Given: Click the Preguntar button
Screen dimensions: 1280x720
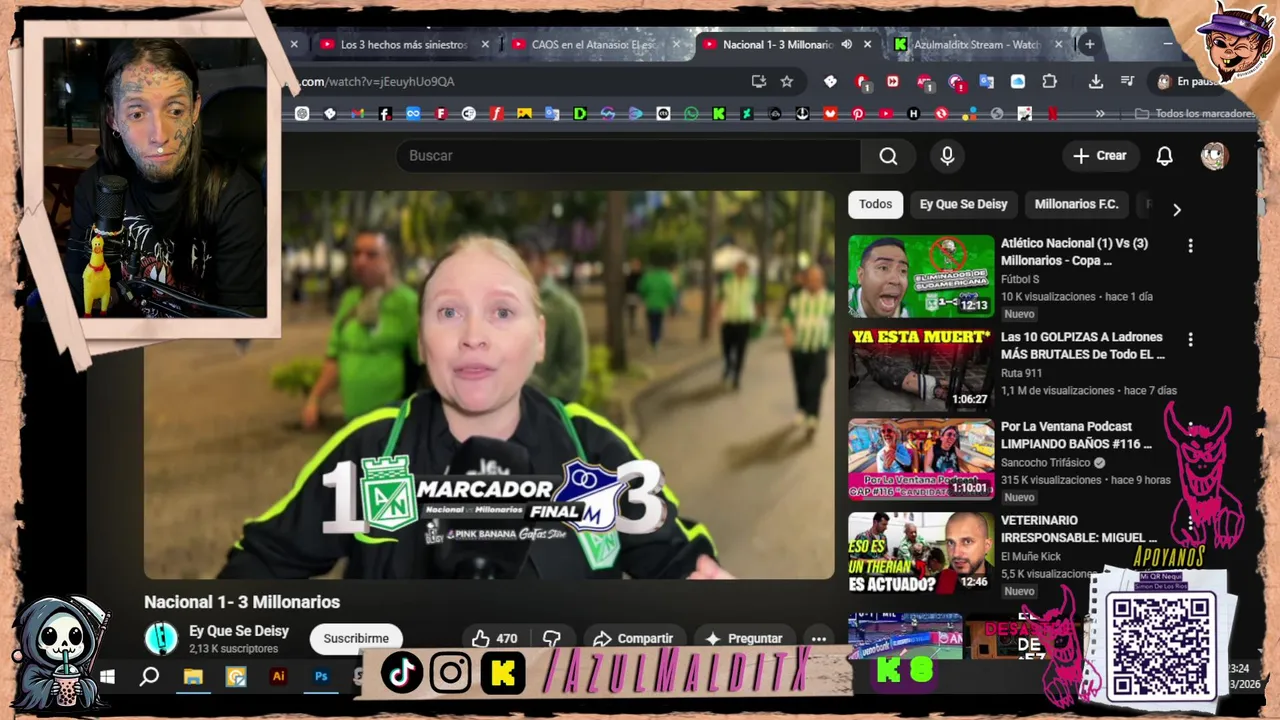Looking at the screenshot, I should [x=743, y=638].
